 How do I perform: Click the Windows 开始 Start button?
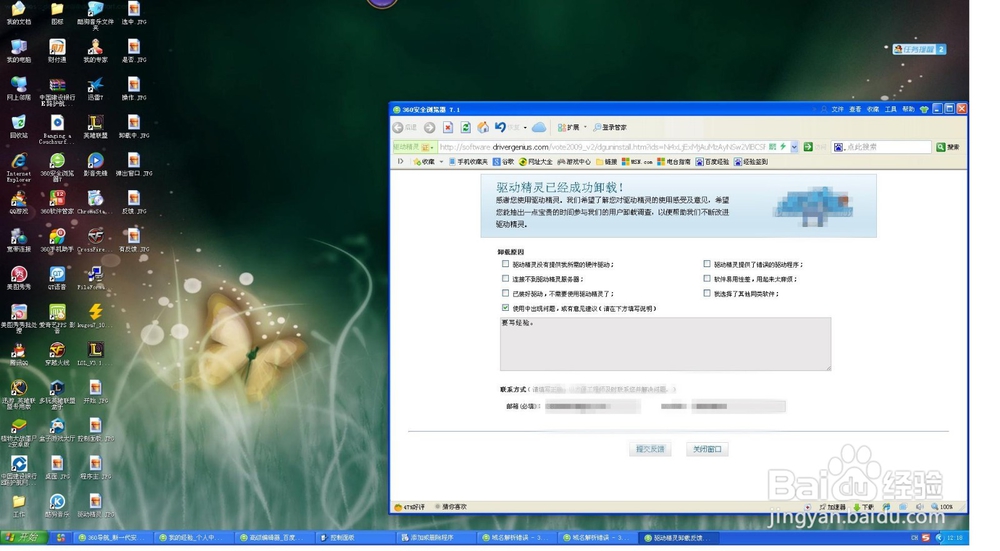click(24, 538)
